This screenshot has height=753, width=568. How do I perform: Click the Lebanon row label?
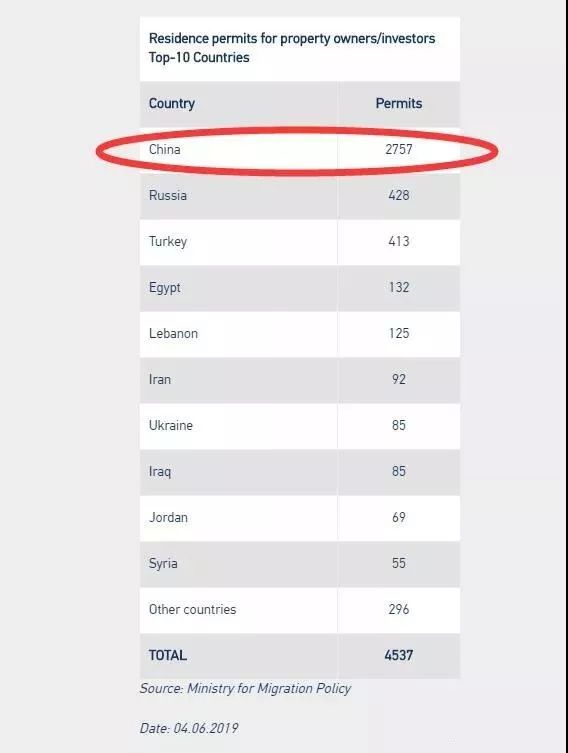[173, 333]
